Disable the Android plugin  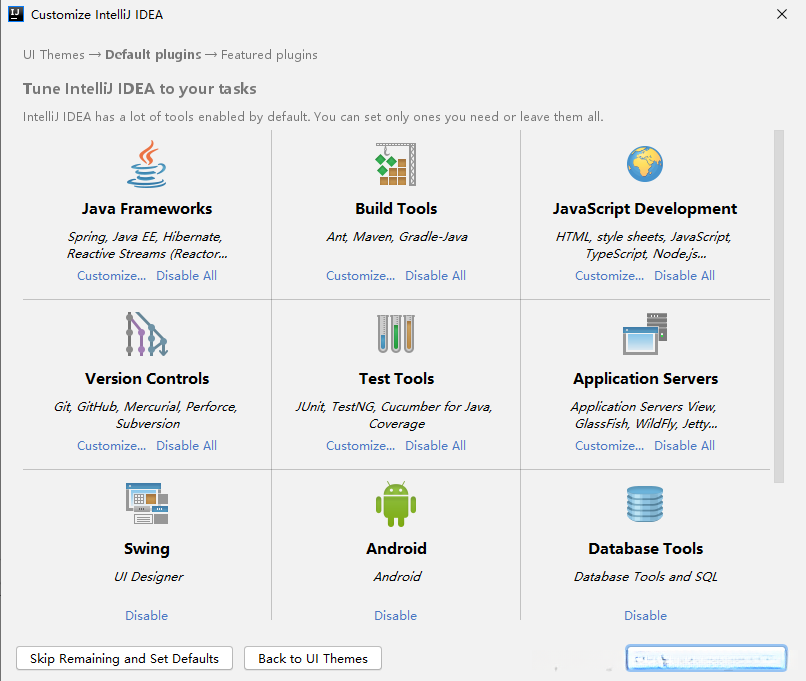point(395,616)
